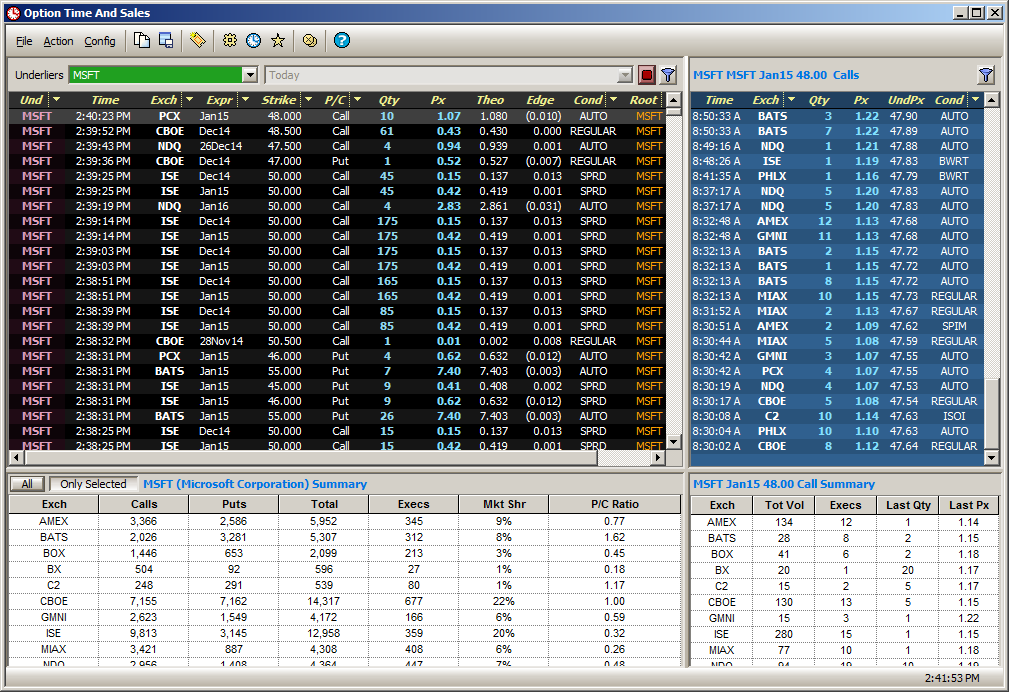
Task: Click the main grid scroll down arrow
Action: (x=673, y=442)
